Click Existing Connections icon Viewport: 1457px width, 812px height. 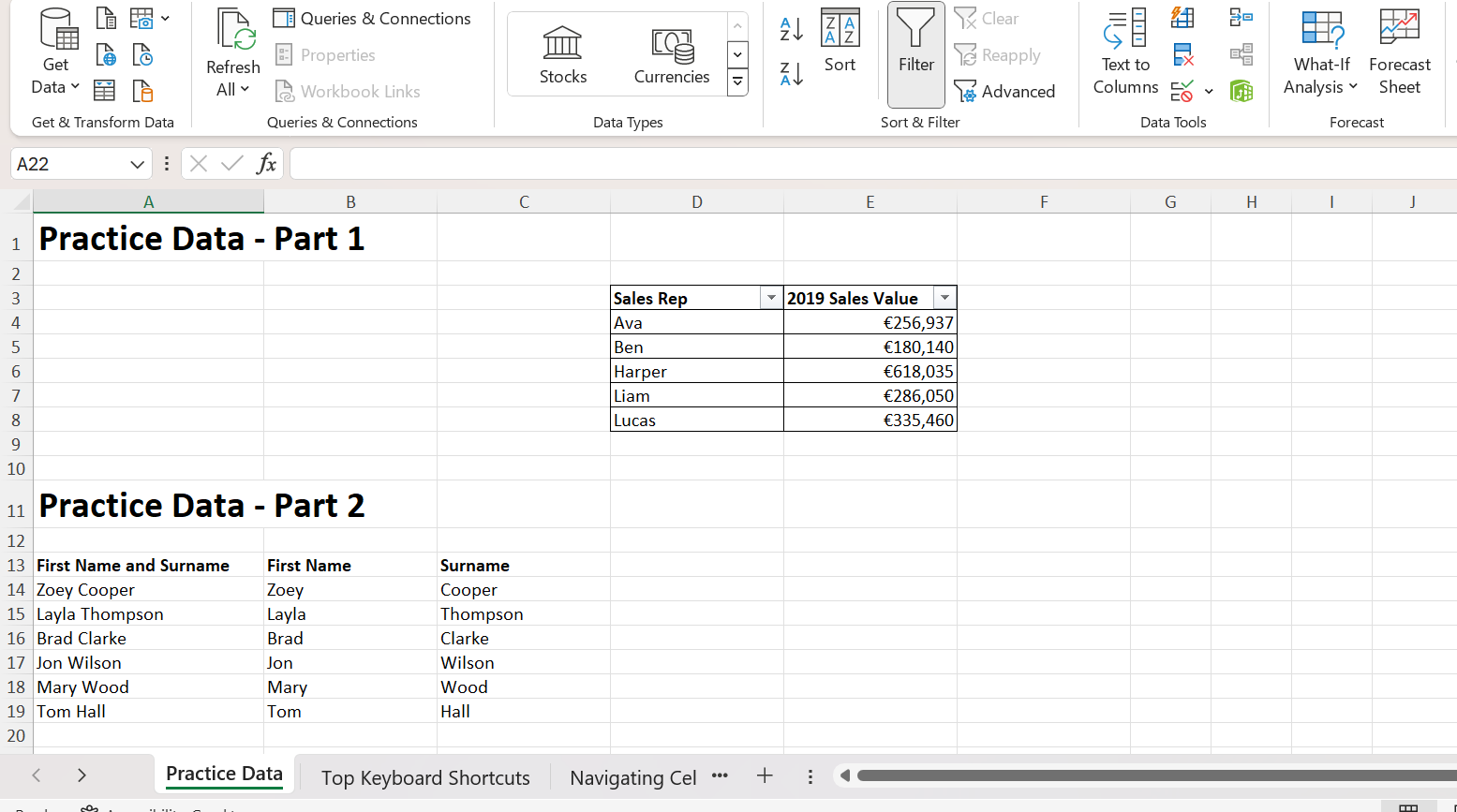(142, 91)
